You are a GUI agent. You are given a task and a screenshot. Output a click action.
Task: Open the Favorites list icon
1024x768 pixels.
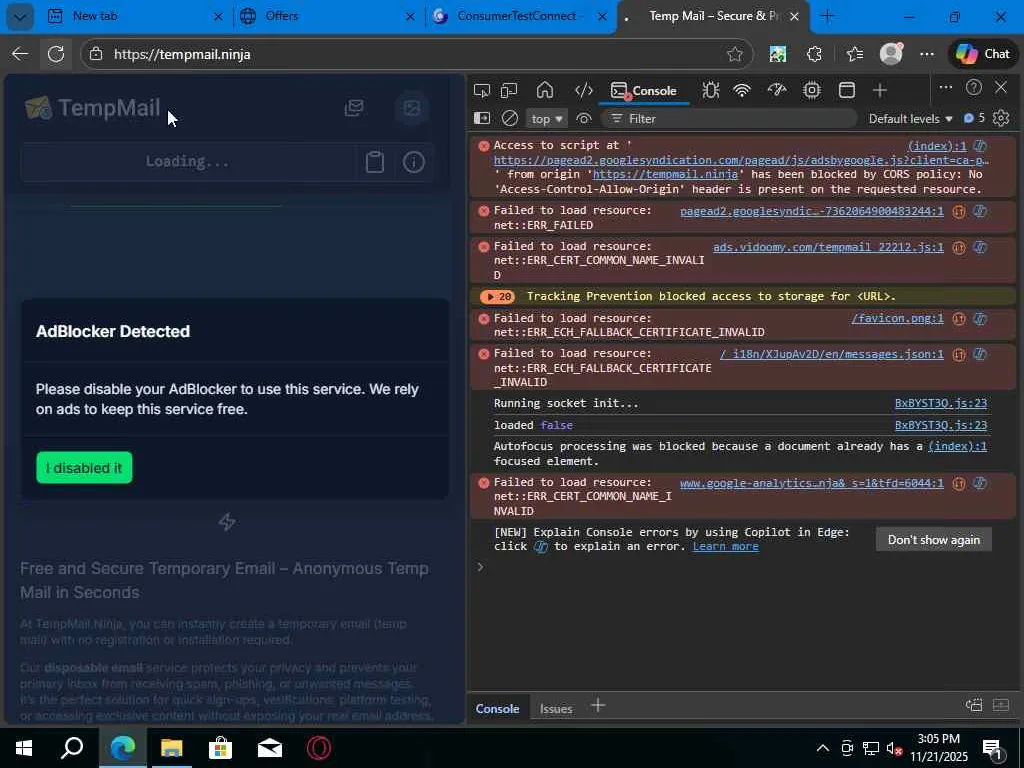tap(854, 54)
